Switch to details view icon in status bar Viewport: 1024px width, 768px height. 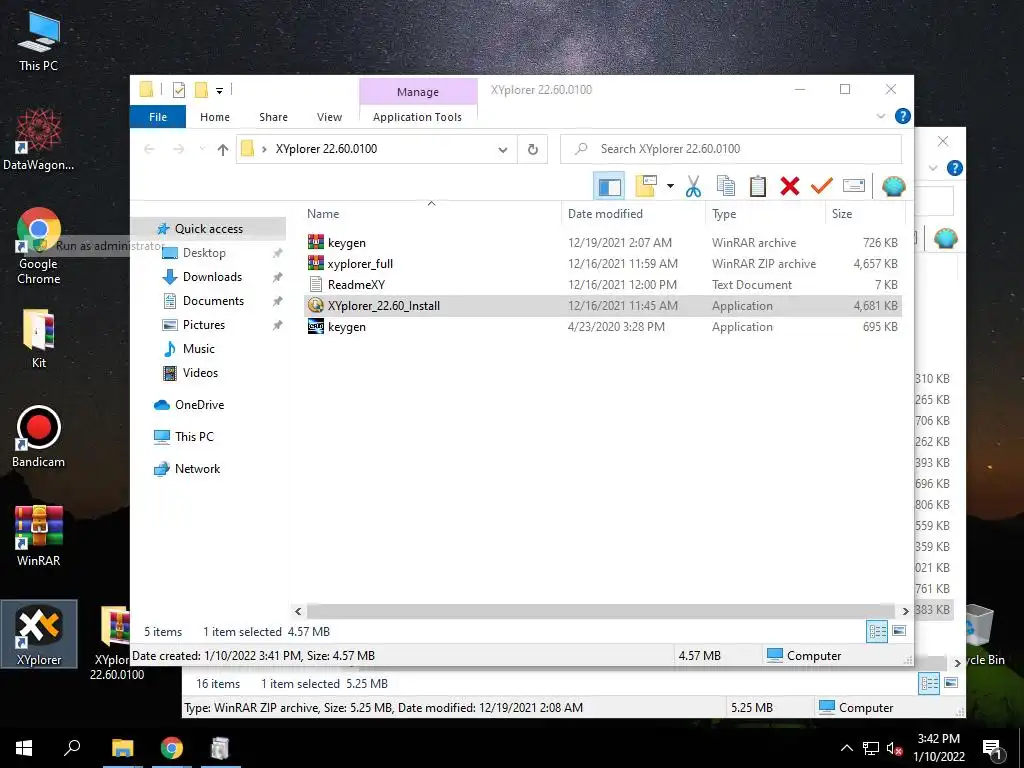(877, 631)
